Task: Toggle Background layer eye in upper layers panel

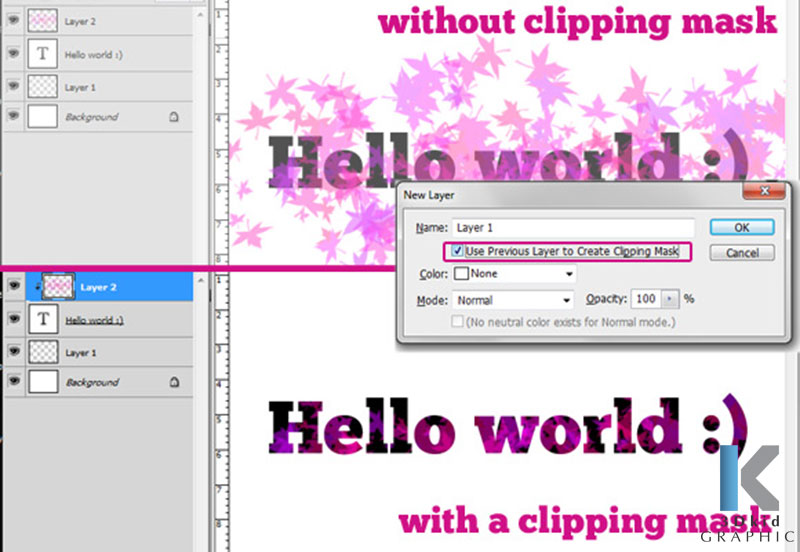Action: coord(13,115)
